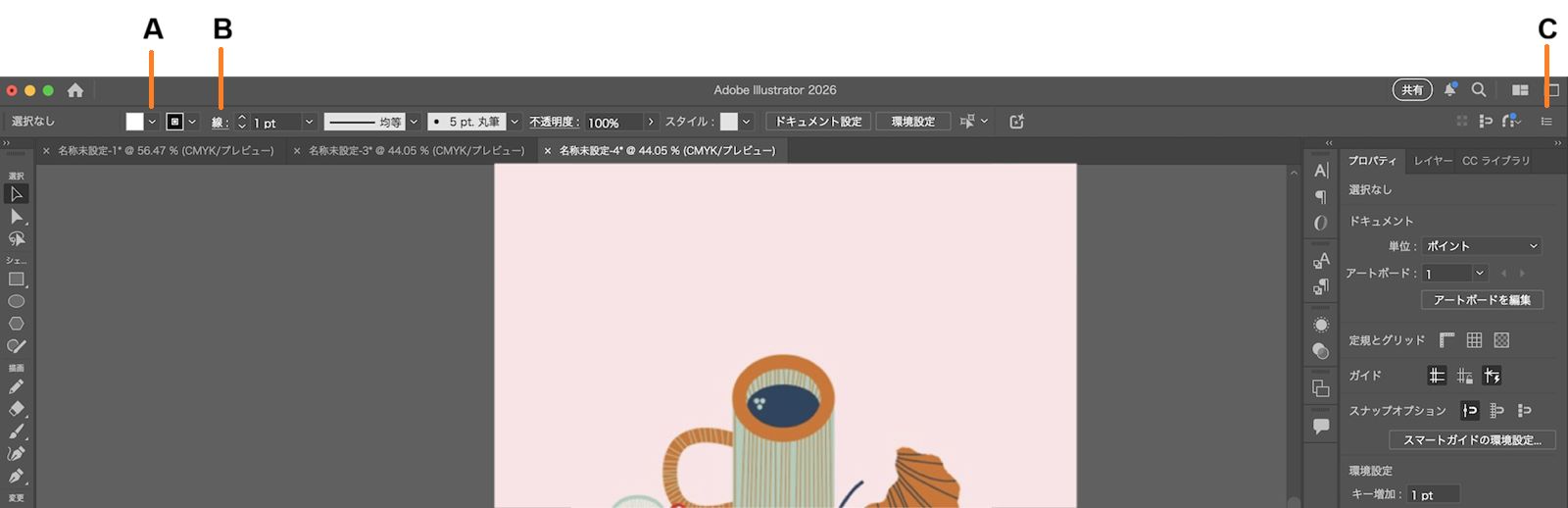The height and width of the screenshot is (508, 1568).
Task: Select the Pencil tool in drawing section
Action: [x=17, y=386]
